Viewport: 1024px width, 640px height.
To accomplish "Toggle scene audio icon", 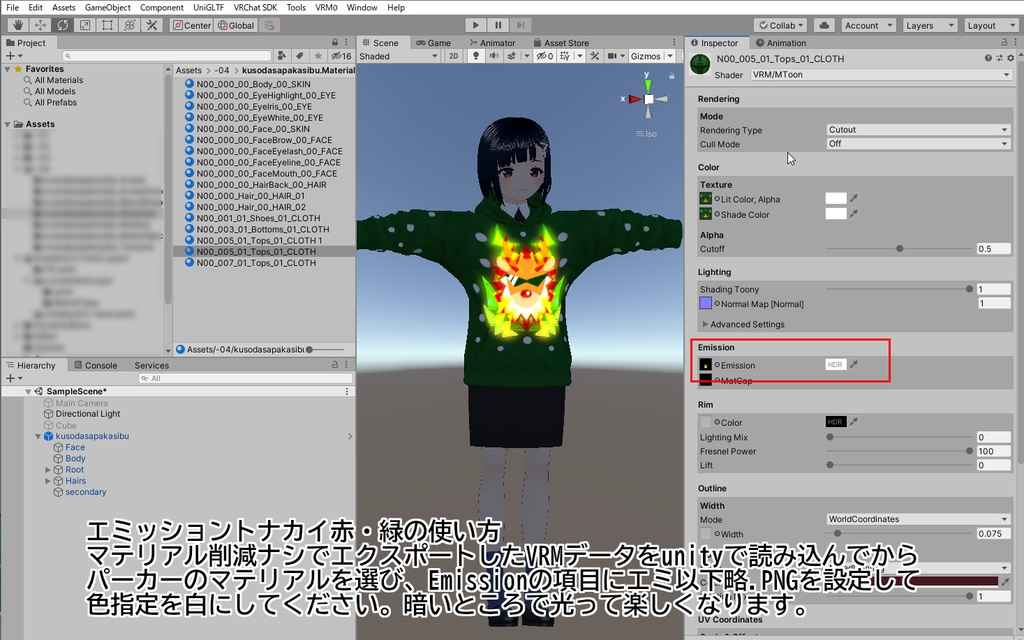I will (x=493, y=55).
